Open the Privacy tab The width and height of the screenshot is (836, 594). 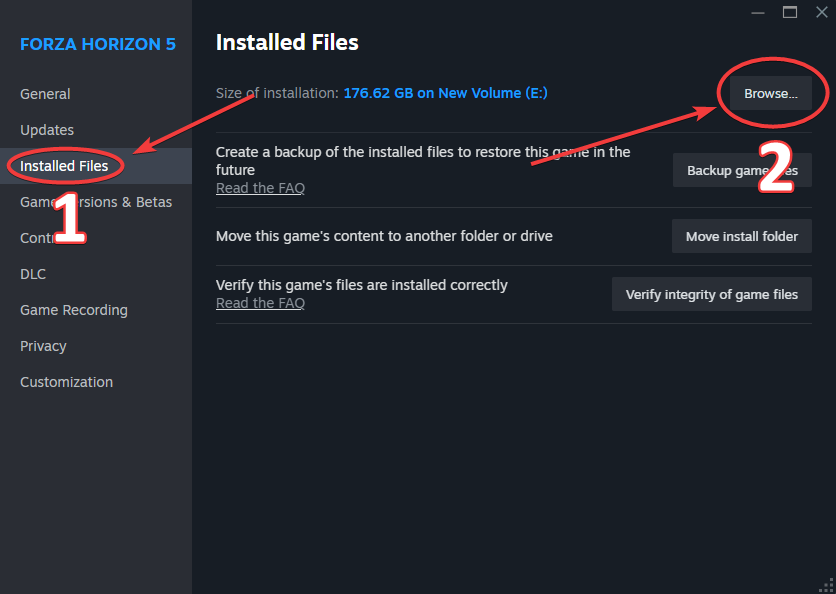(x=43, y=346)
